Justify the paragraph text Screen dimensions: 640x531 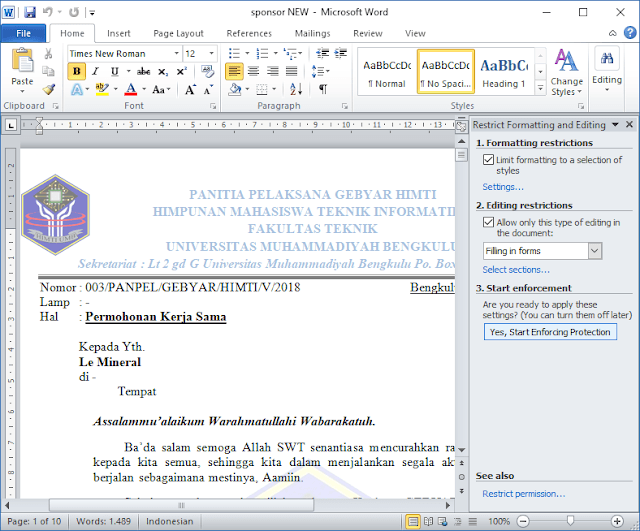(291, 71)
